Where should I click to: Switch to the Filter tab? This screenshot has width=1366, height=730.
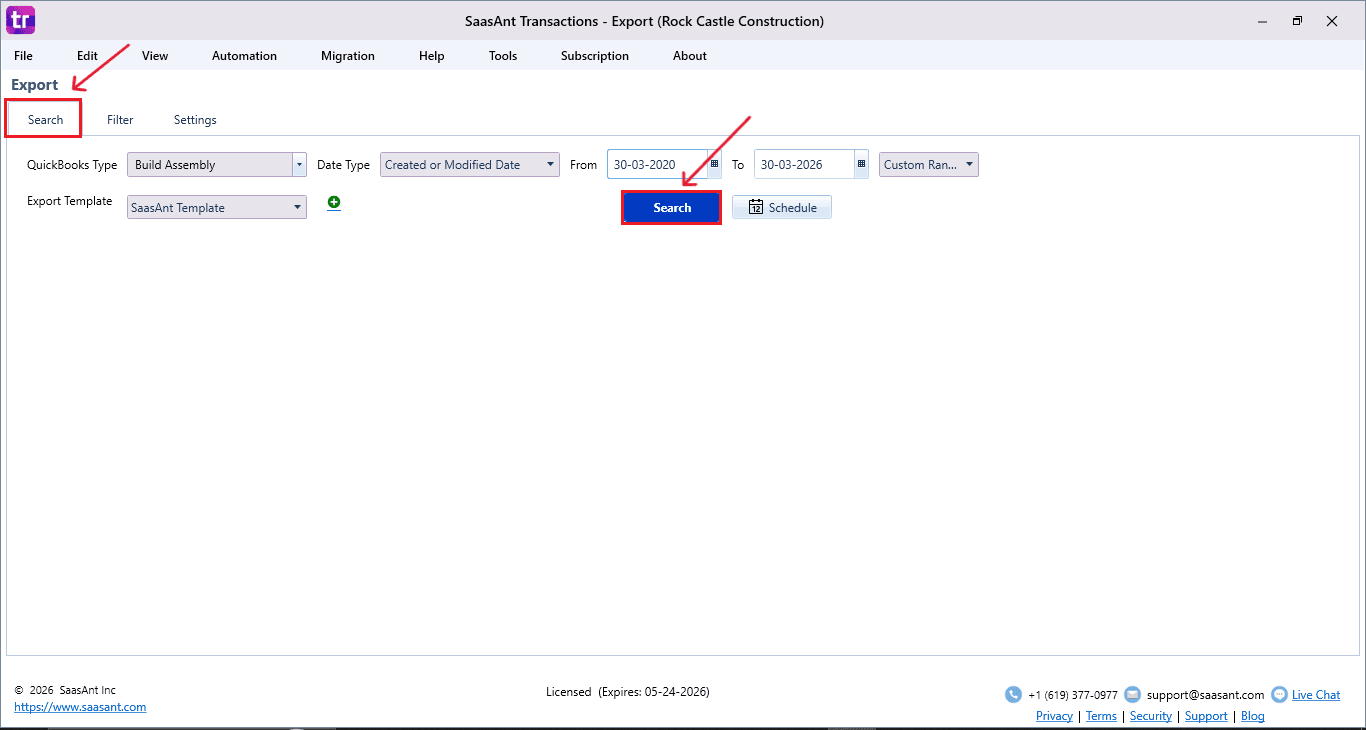[x=120, y=120]
